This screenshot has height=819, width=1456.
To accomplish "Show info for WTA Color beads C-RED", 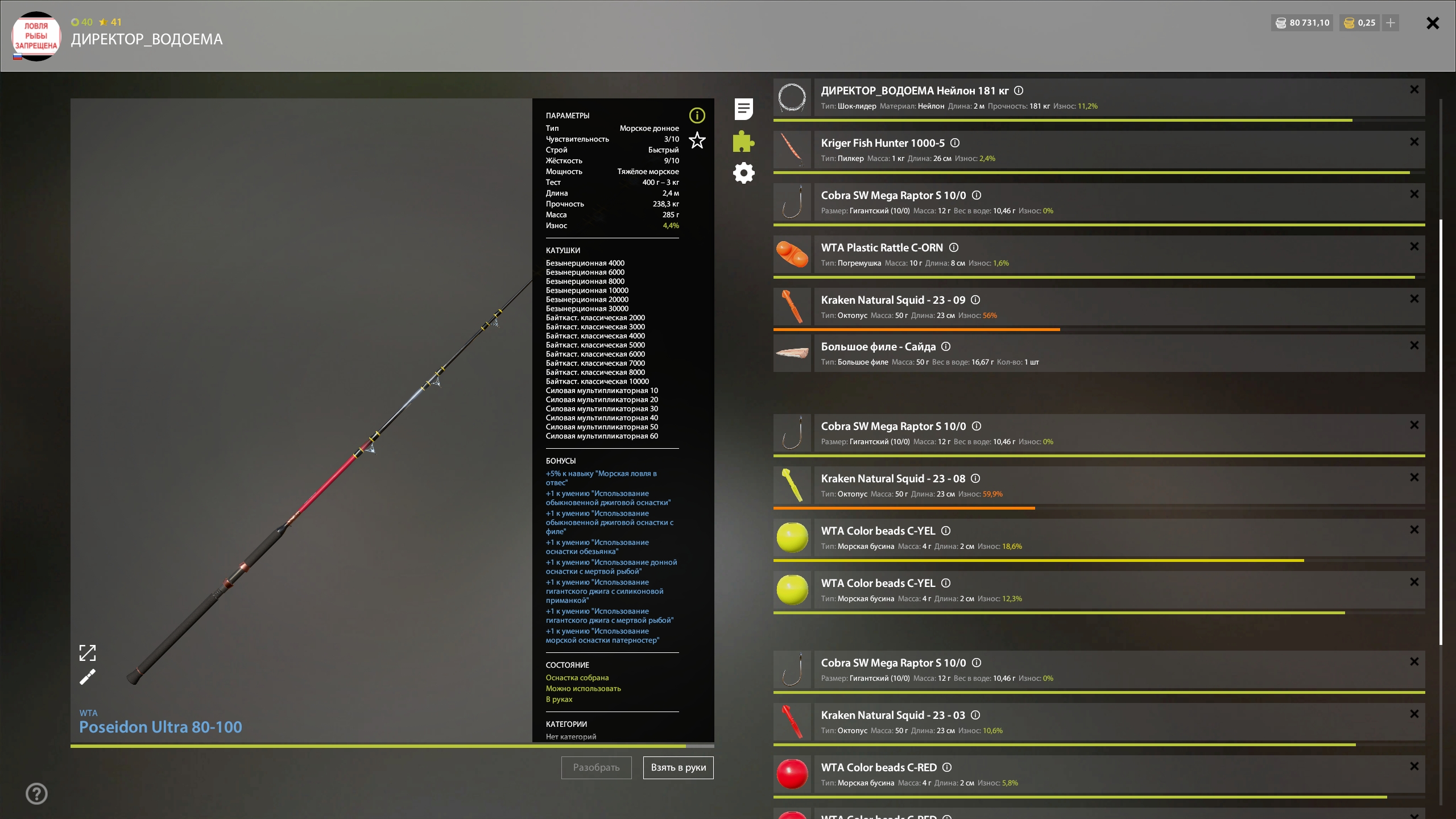I will (947, 767).
